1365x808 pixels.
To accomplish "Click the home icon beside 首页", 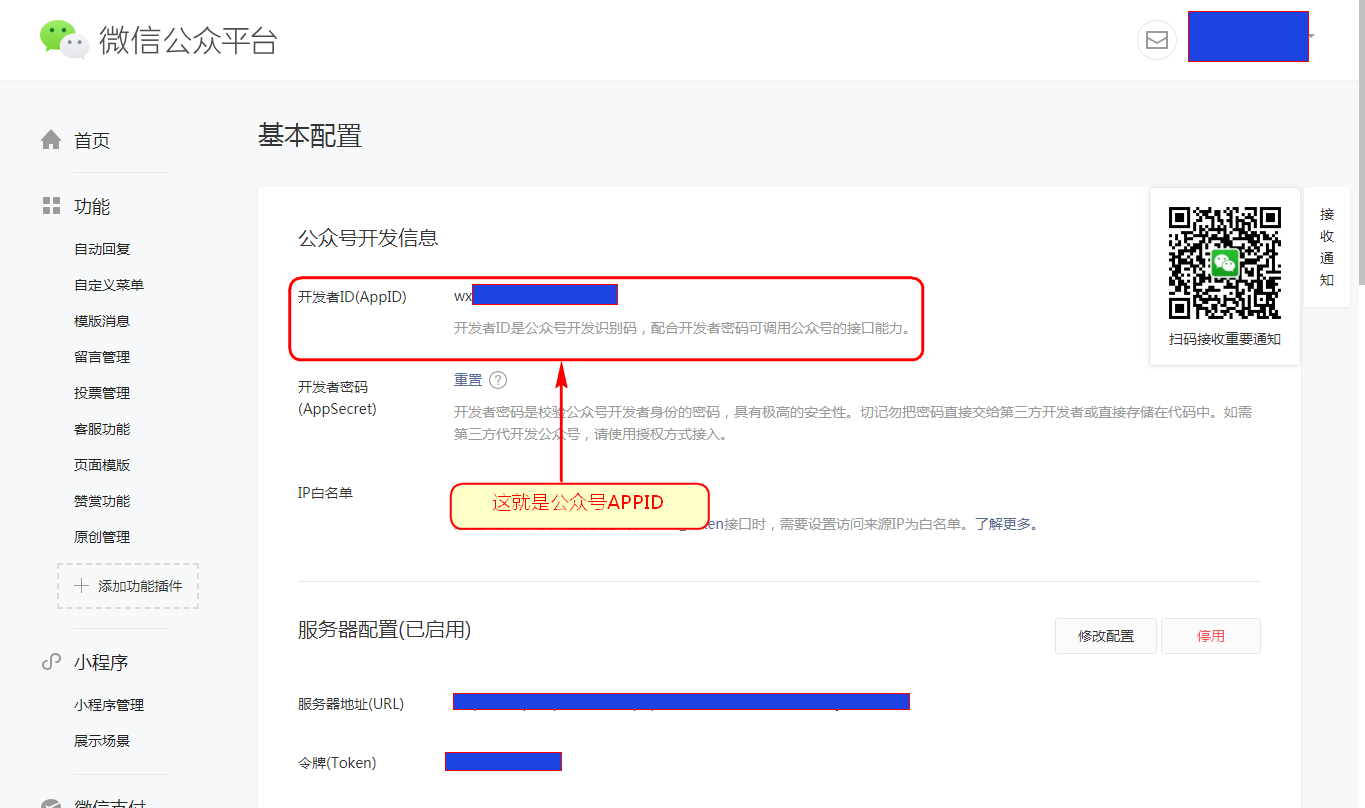I will 51,140.
